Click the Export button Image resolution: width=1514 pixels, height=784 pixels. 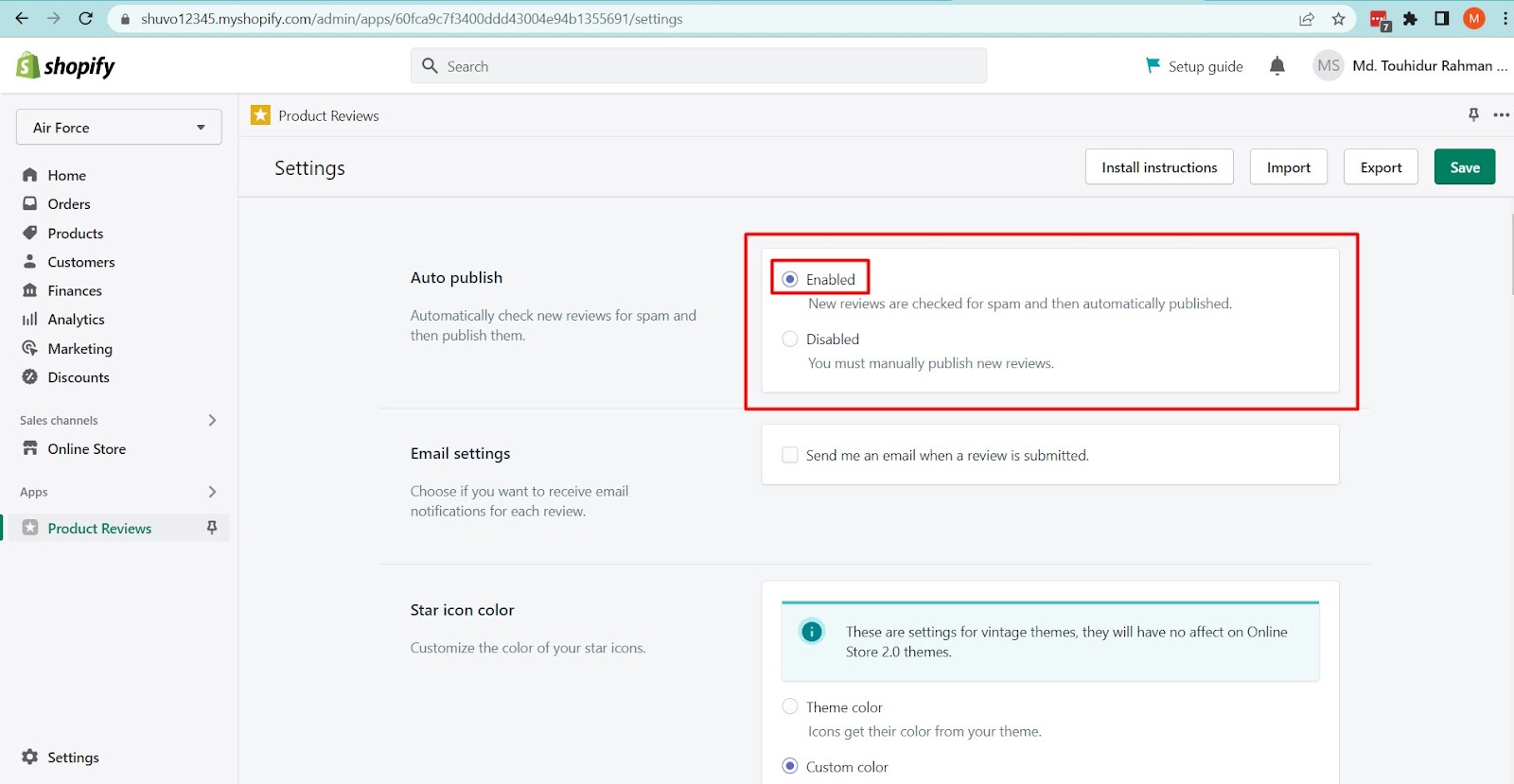pyautogui.click(x=1381, y=167)
